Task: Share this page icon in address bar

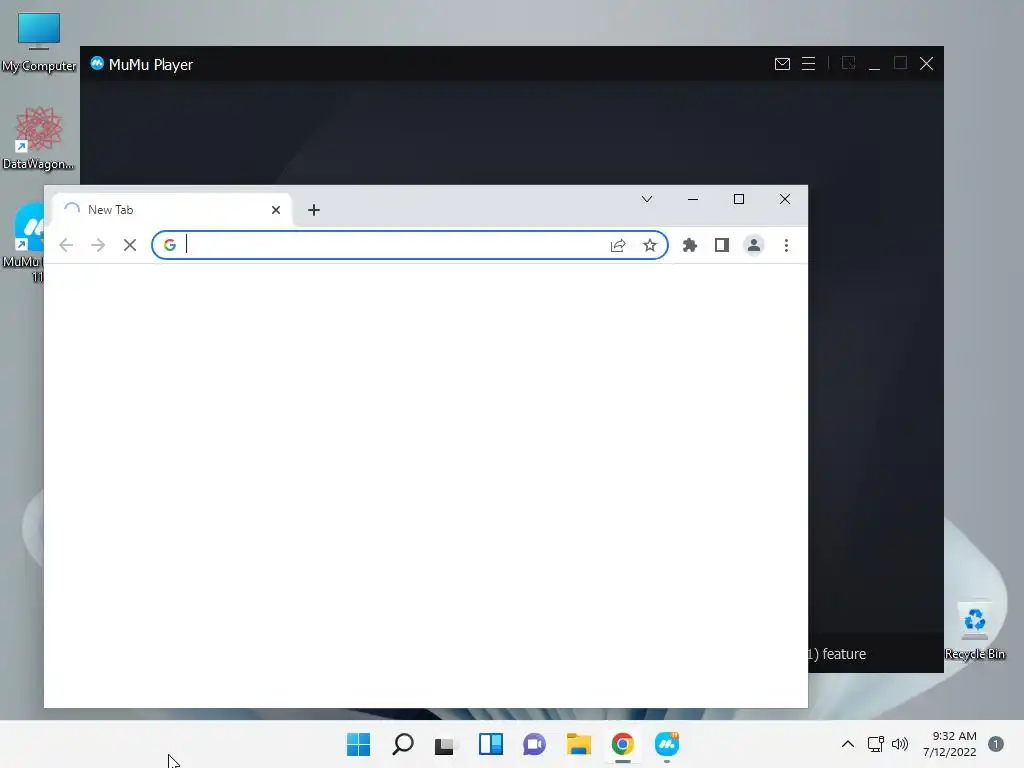Action: (618, 246)
